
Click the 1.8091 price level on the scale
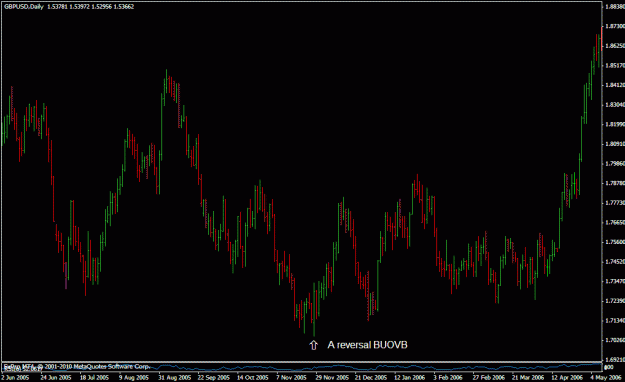615,144
